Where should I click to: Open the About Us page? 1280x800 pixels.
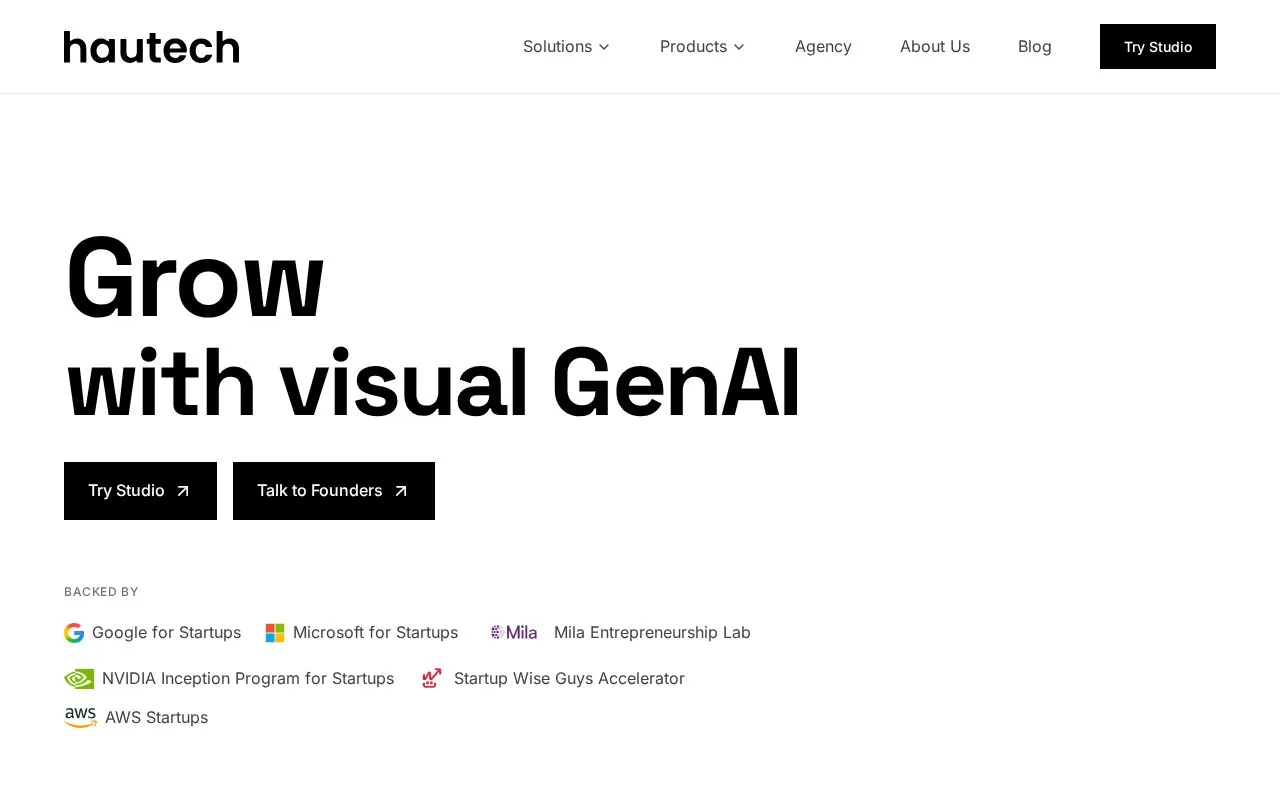tap(935, 47)
